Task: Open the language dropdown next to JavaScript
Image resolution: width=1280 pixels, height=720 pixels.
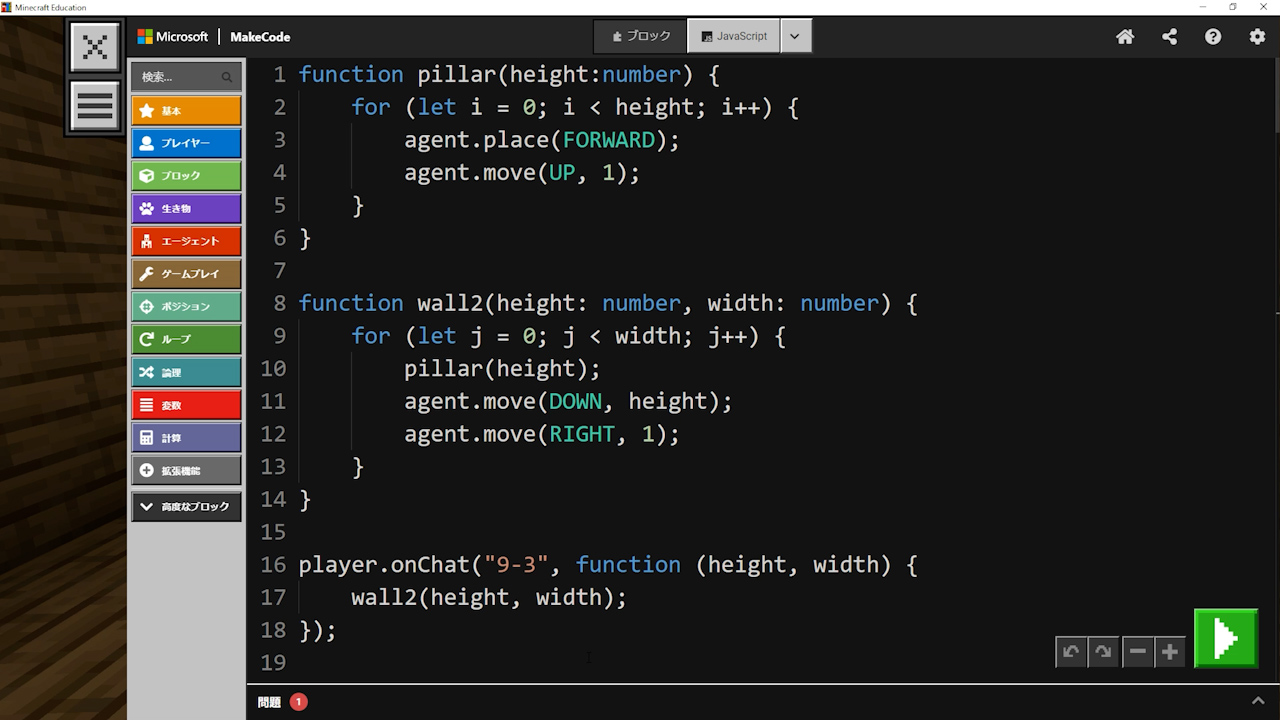Action: [x=795, y=36]
